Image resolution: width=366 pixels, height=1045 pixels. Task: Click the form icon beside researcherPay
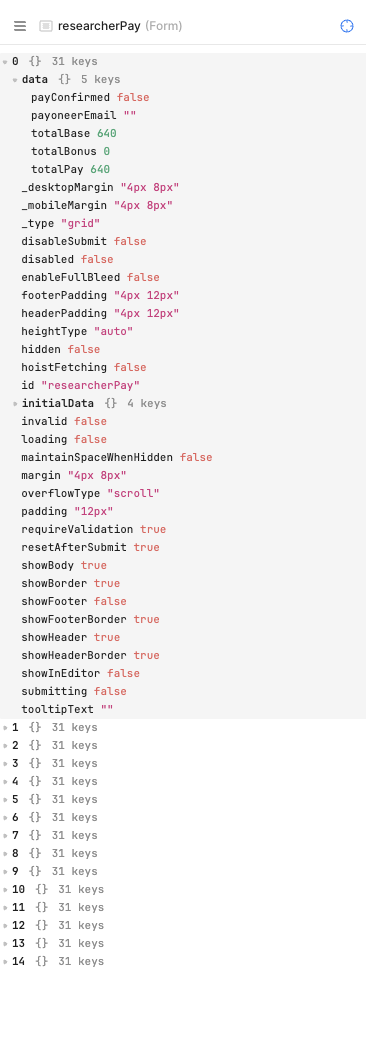46,26
